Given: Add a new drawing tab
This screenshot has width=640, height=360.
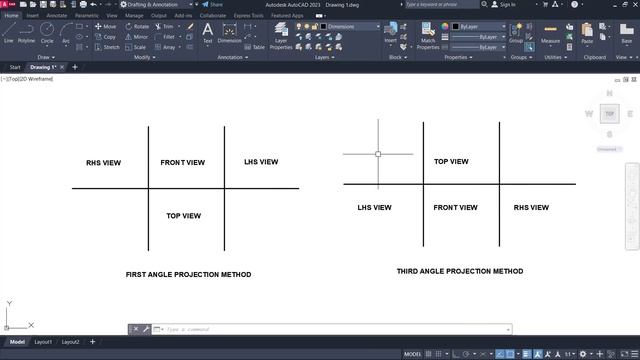Looking at the screenshot, I should tap(75, 67).
